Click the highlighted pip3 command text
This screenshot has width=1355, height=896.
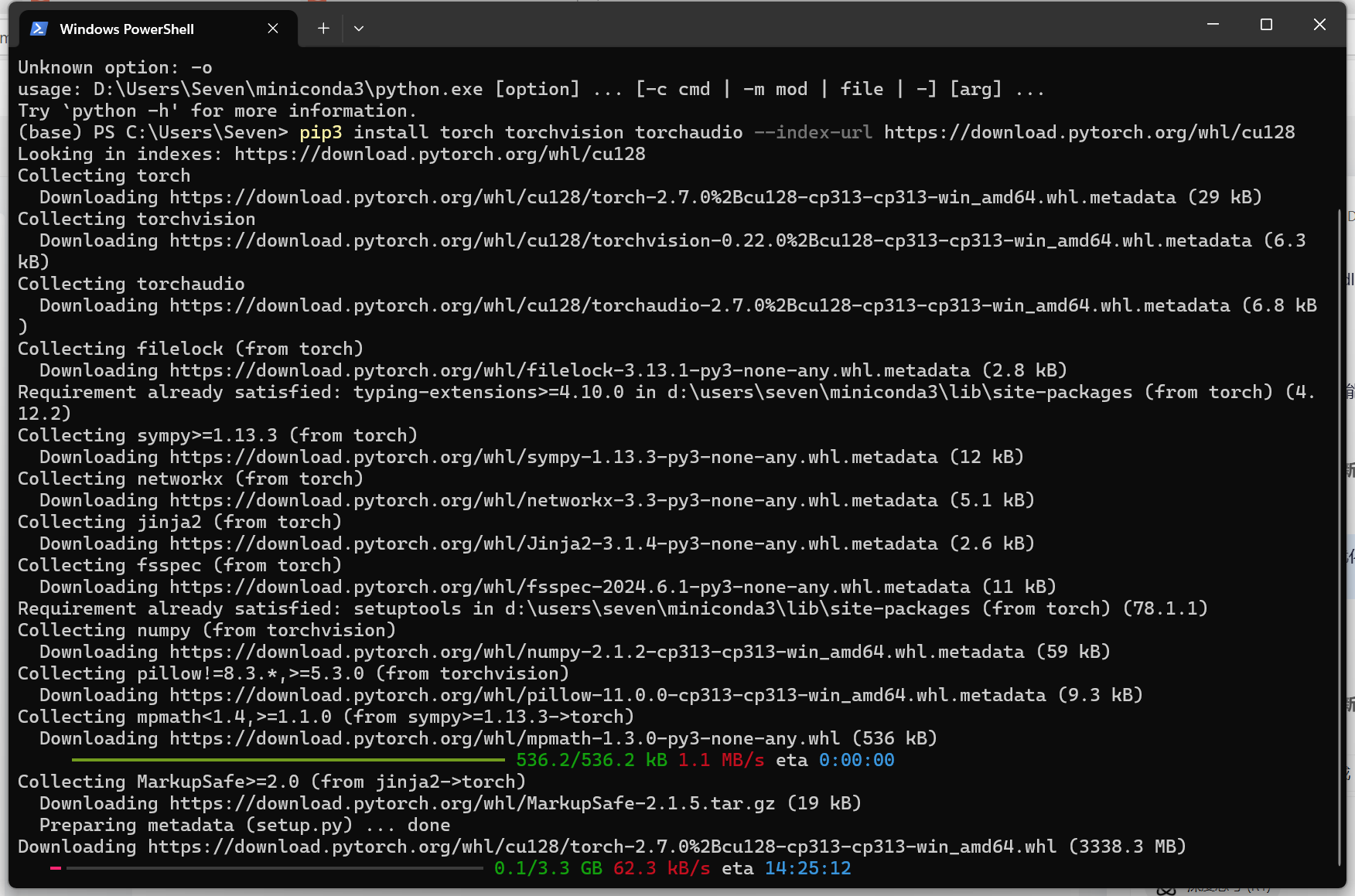[x=321, y=132]
